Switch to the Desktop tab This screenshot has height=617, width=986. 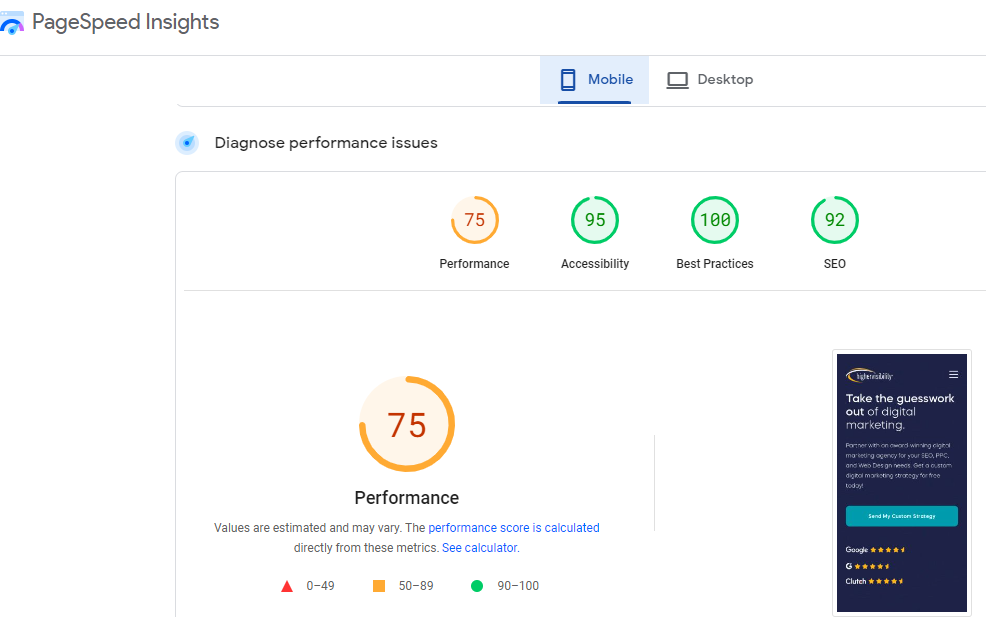click(710, 79)
